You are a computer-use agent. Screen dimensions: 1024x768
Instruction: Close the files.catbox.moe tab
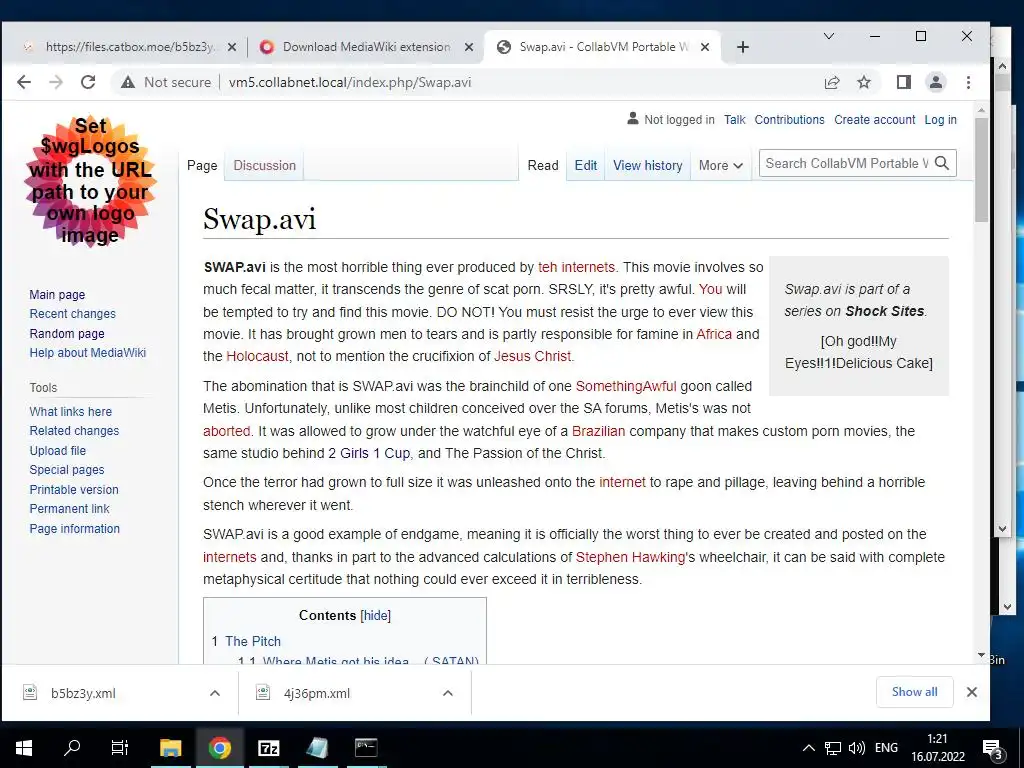click(x=232, y=47)
